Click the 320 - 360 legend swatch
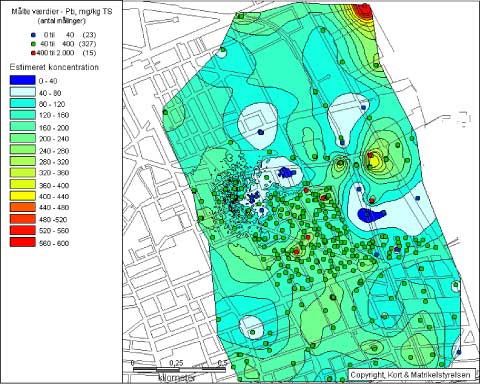The image size is (480, 384). tap(22, 172)
